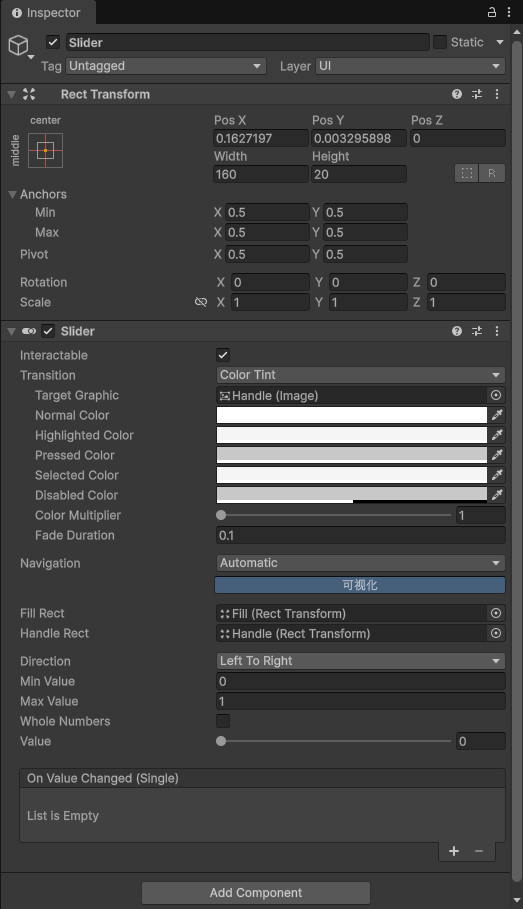Viewport: 523px width, 909px height.
Task: Uncheck the Interactable checkbox
Action: click(223, 355)
